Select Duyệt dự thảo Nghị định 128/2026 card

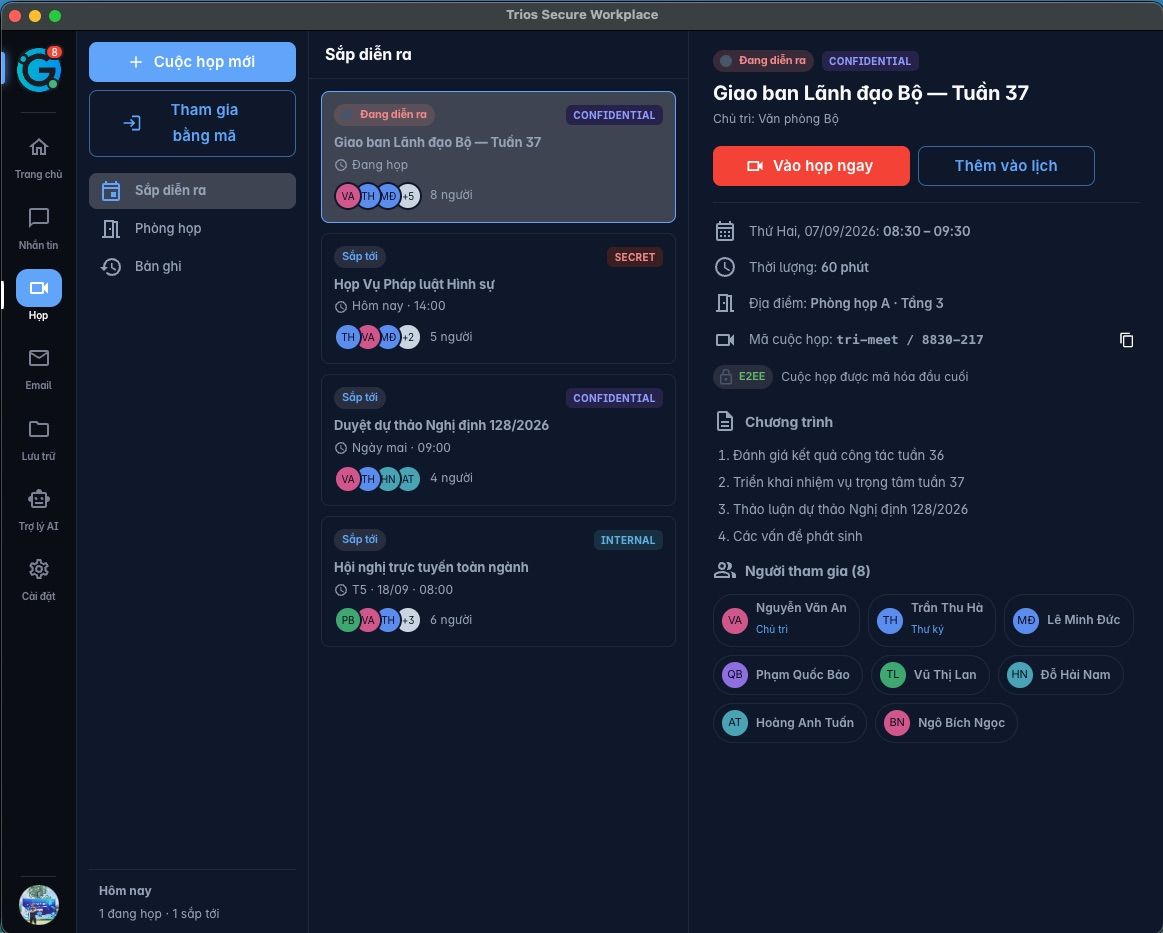(x=498, y=440)
